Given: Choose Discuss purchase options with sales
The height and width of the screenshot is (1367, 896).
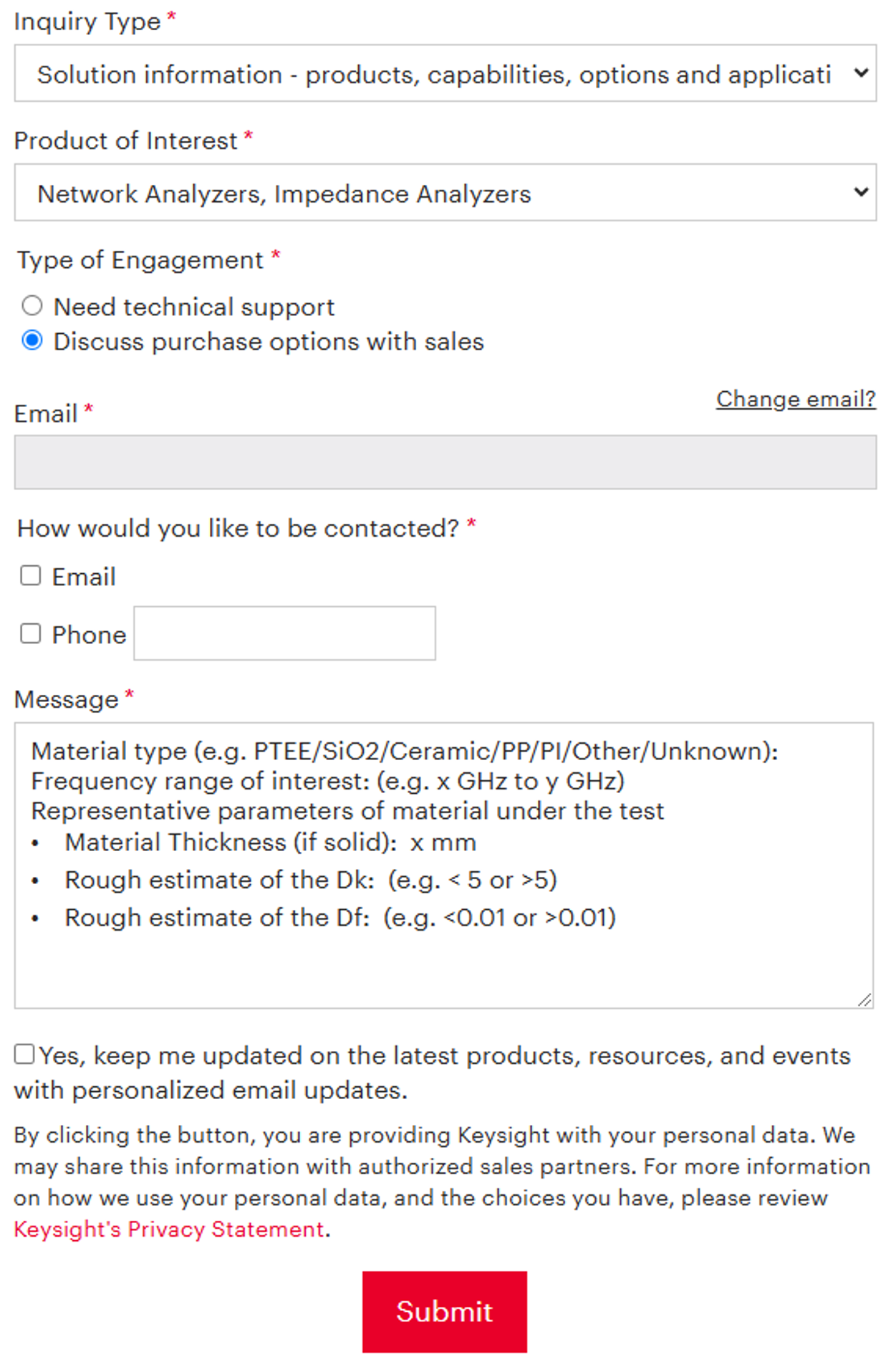Looking at the screenshot, I should (x=32, y=340).
